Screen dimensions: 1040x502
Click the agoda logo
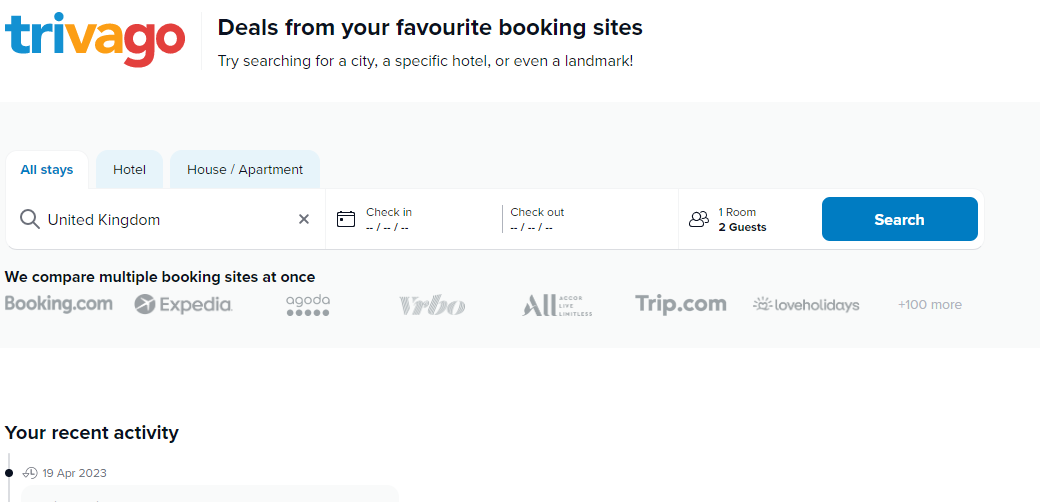pos(308,305)
